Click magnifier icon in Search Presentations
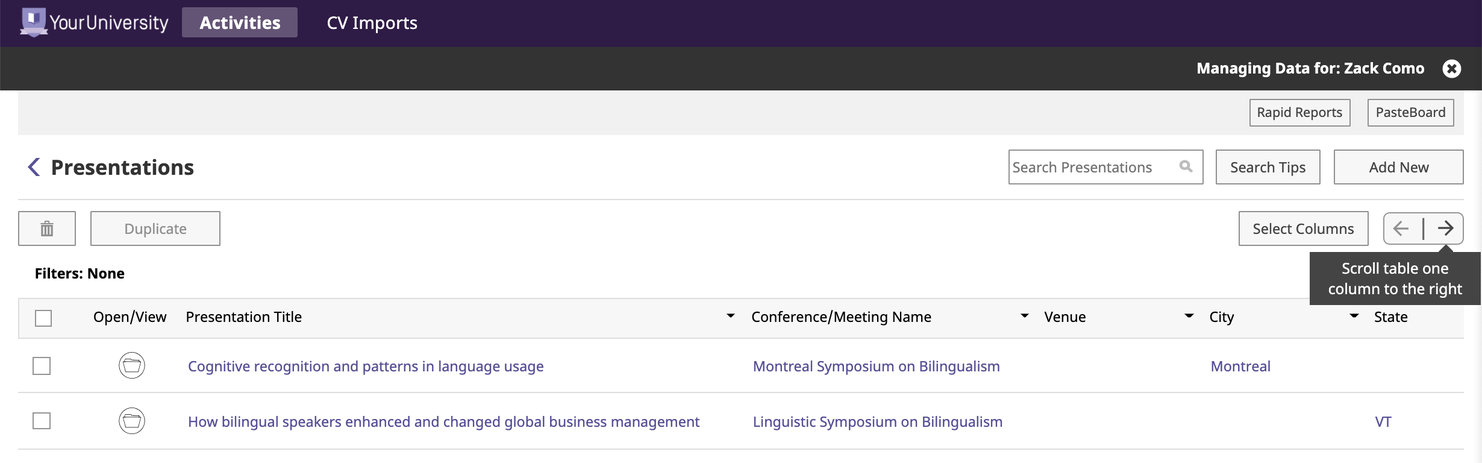The height and width of the screenshot is (463, 1482). click(x=1186, y=167)
